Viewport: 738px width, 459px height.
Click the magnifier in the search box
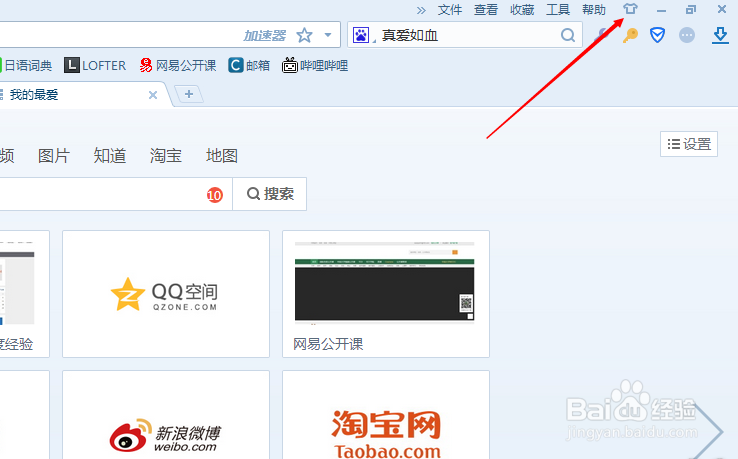click(568, 35)
